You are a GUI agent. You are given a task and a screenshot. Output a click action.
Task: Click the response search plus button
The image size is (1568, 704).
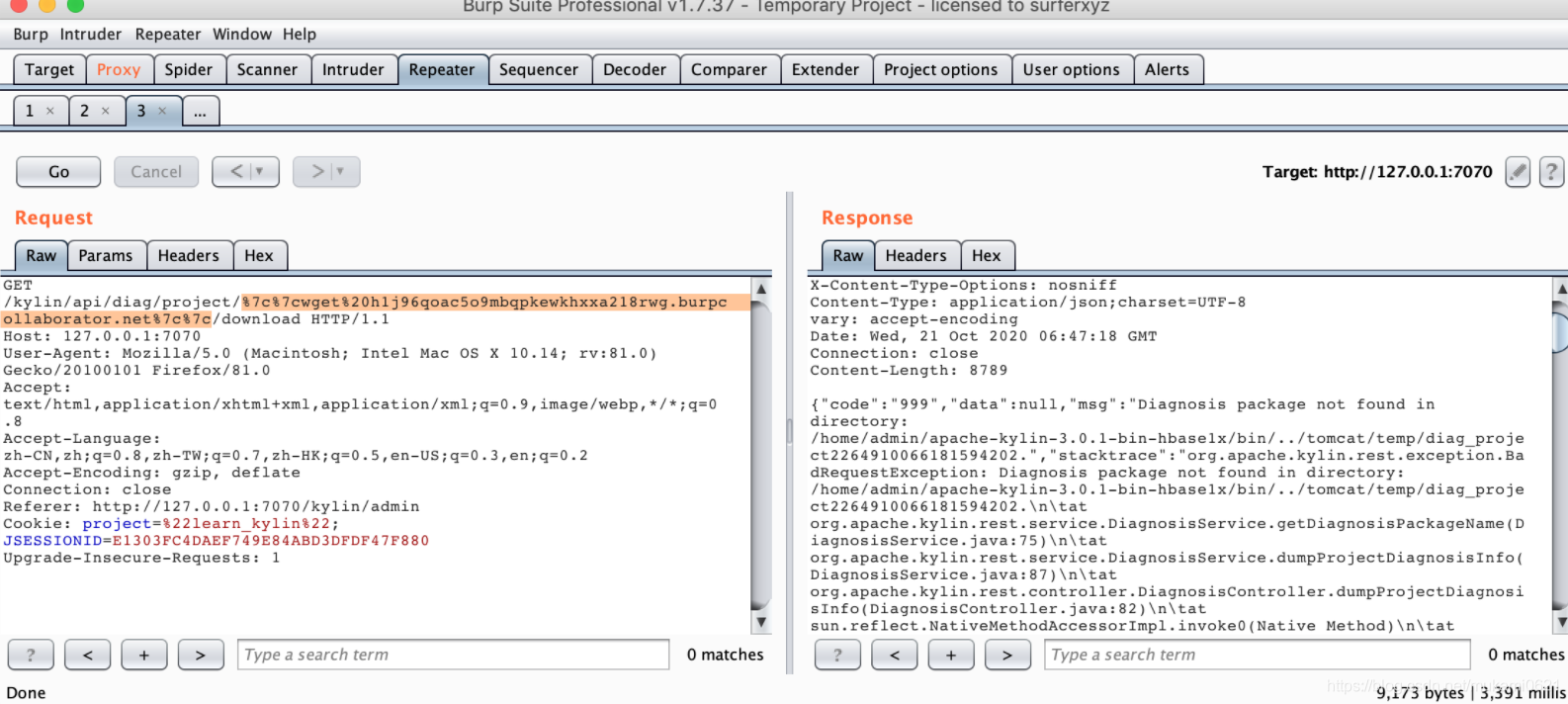951,655
